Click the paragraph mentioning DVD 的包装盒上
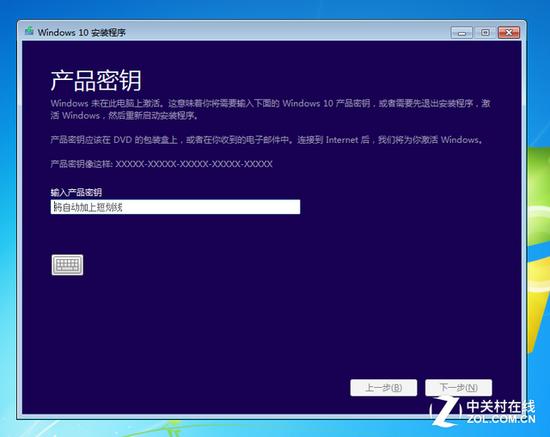The image size is (550, 437). (x=267, y=140)
